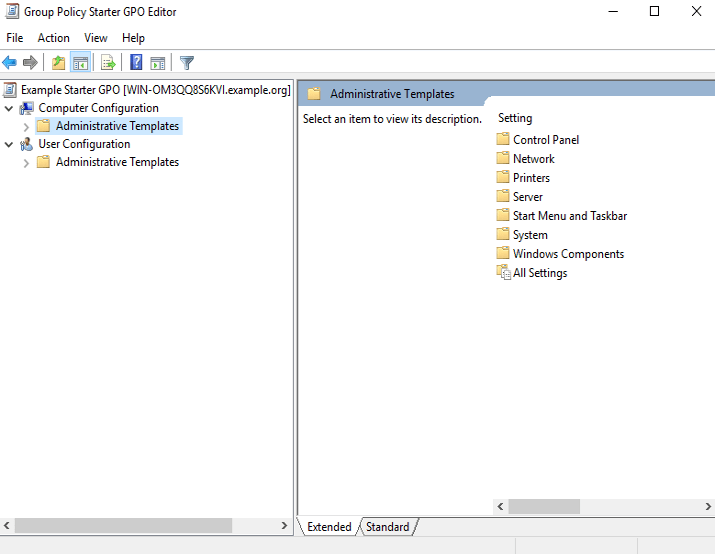Minimize the Group Policy editor window
The image size is (715, 554).
click(x=613, y=11)
